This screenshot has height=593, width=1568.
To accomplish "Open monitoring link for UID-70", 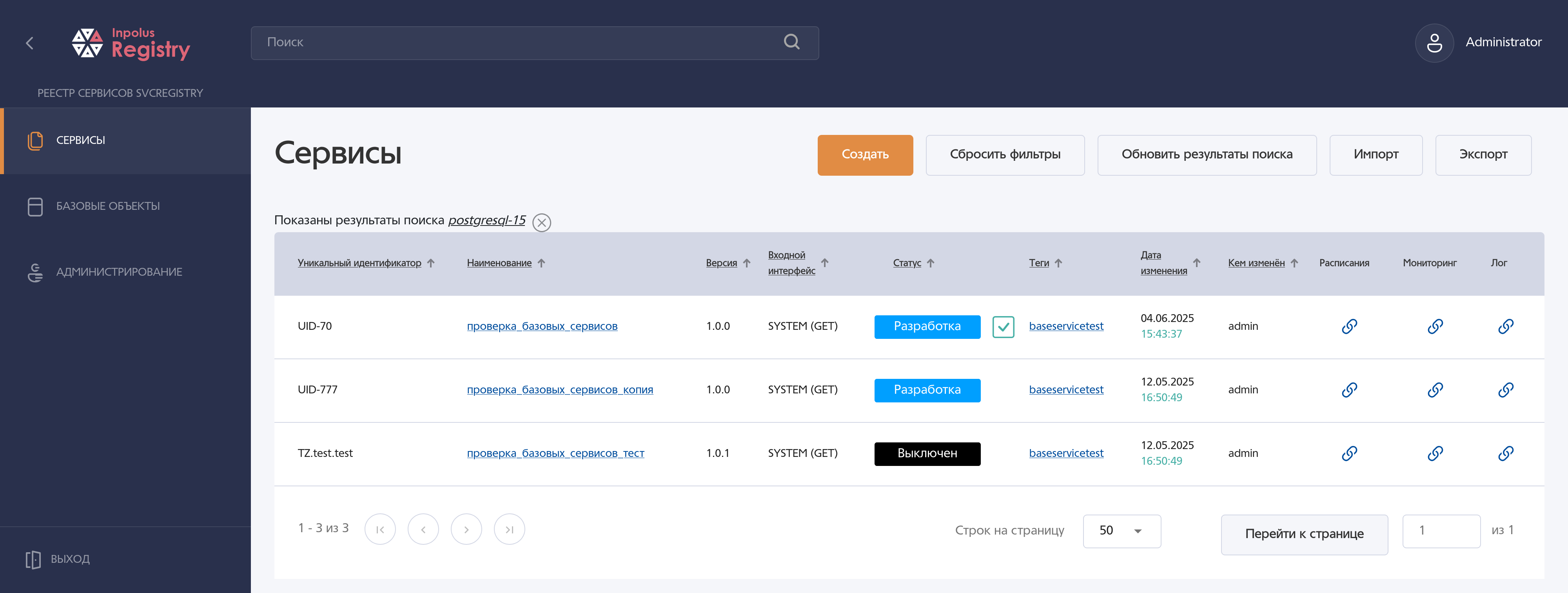I will (x=1435, y=326).
